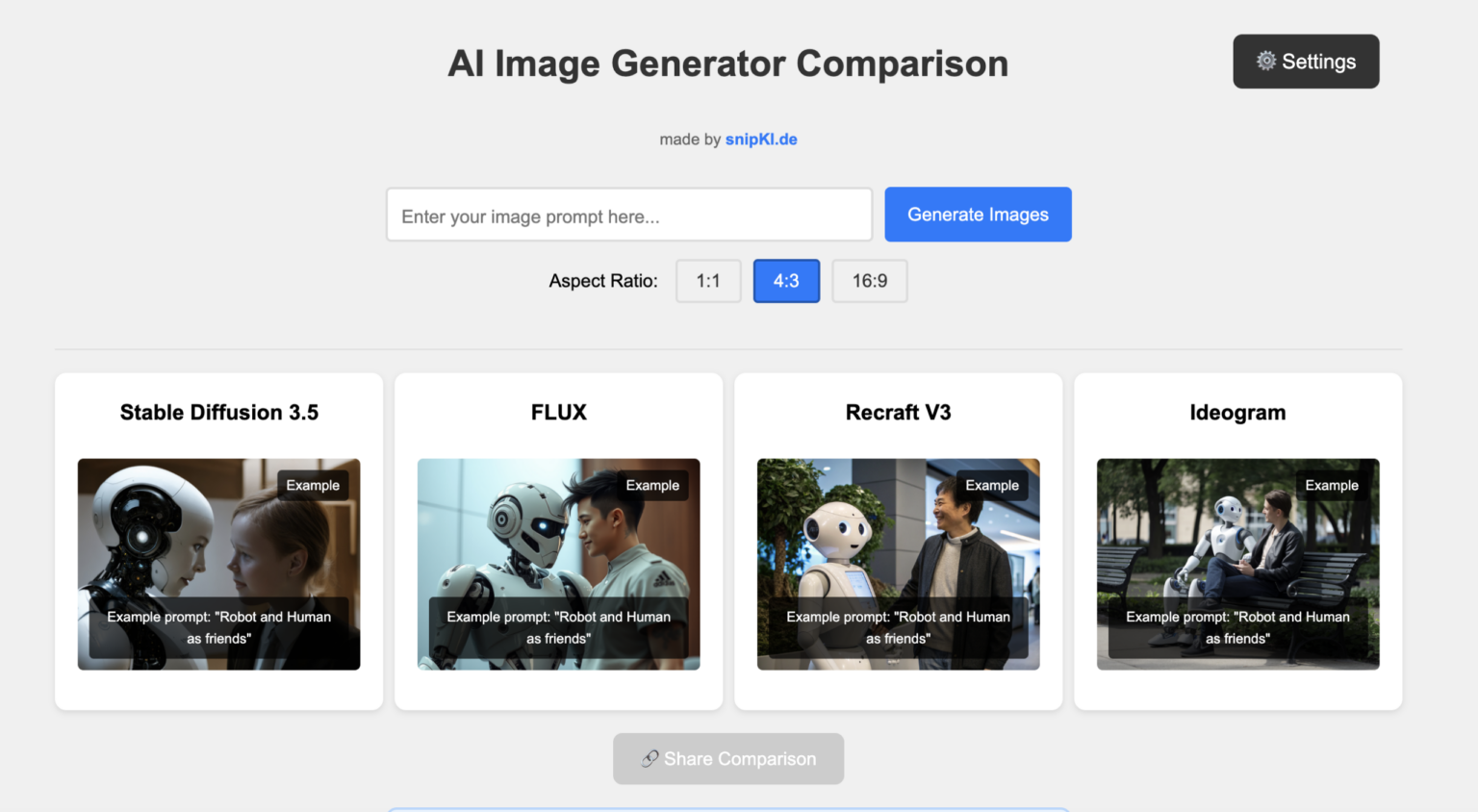Viewport: 1478px width, 812px height.
Task: Click the FLUX card heading
Action: click(558, 413)
